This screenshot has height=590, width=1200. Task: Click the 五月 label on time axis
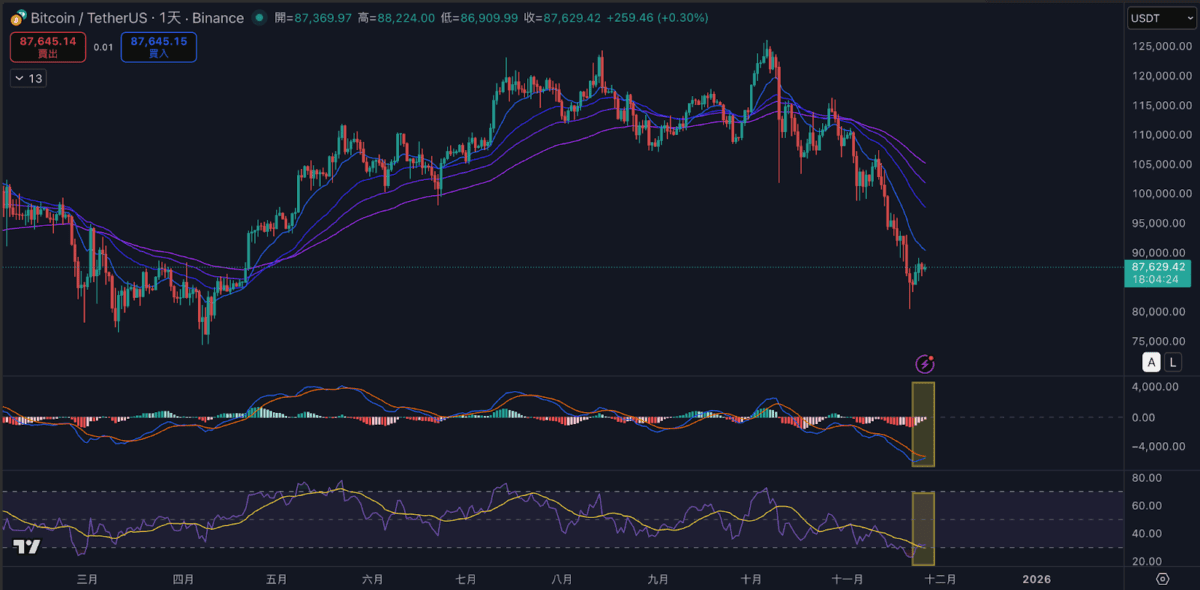point(277,579)
